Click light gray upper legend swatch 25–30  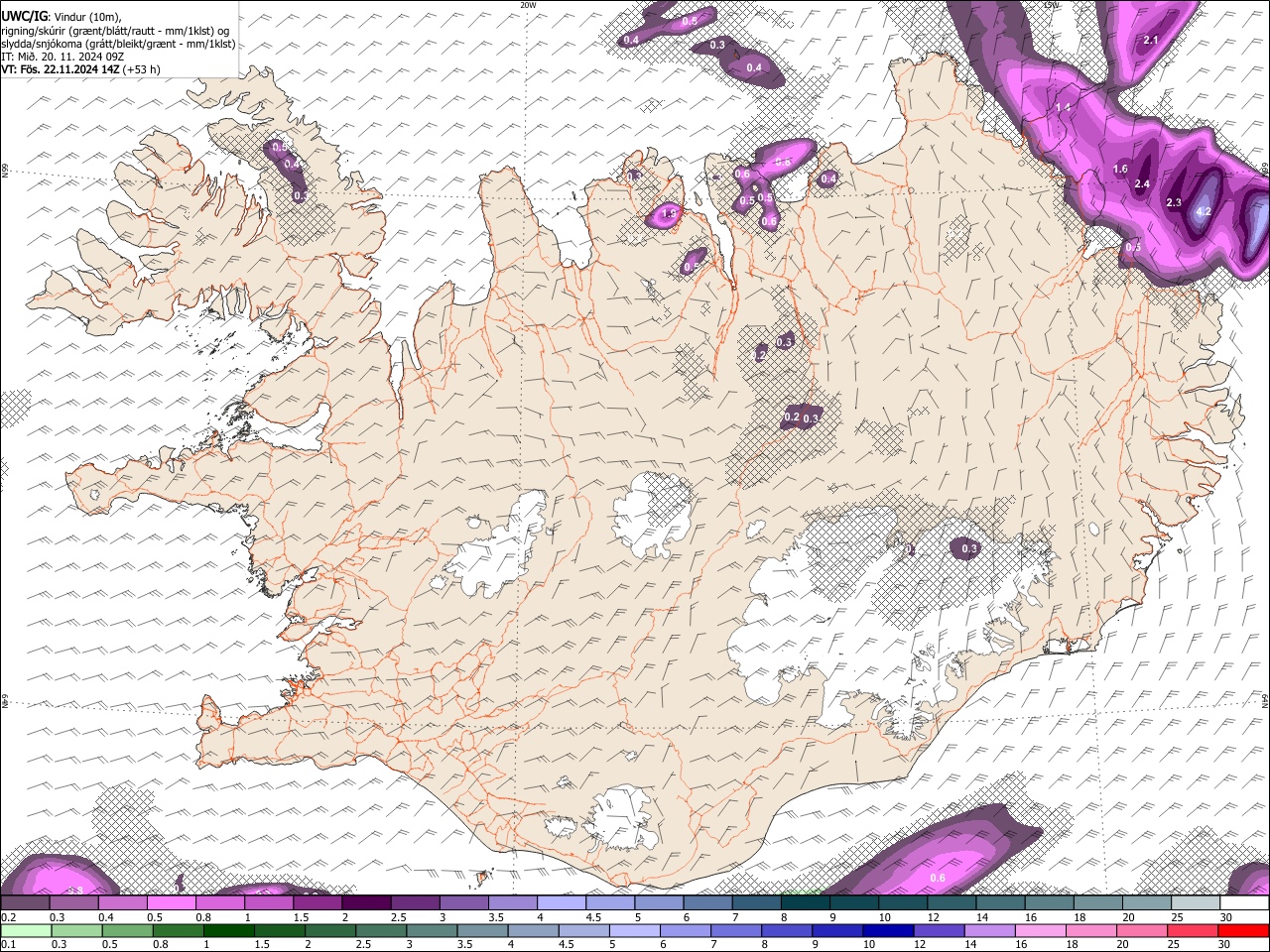(1194, 903)
